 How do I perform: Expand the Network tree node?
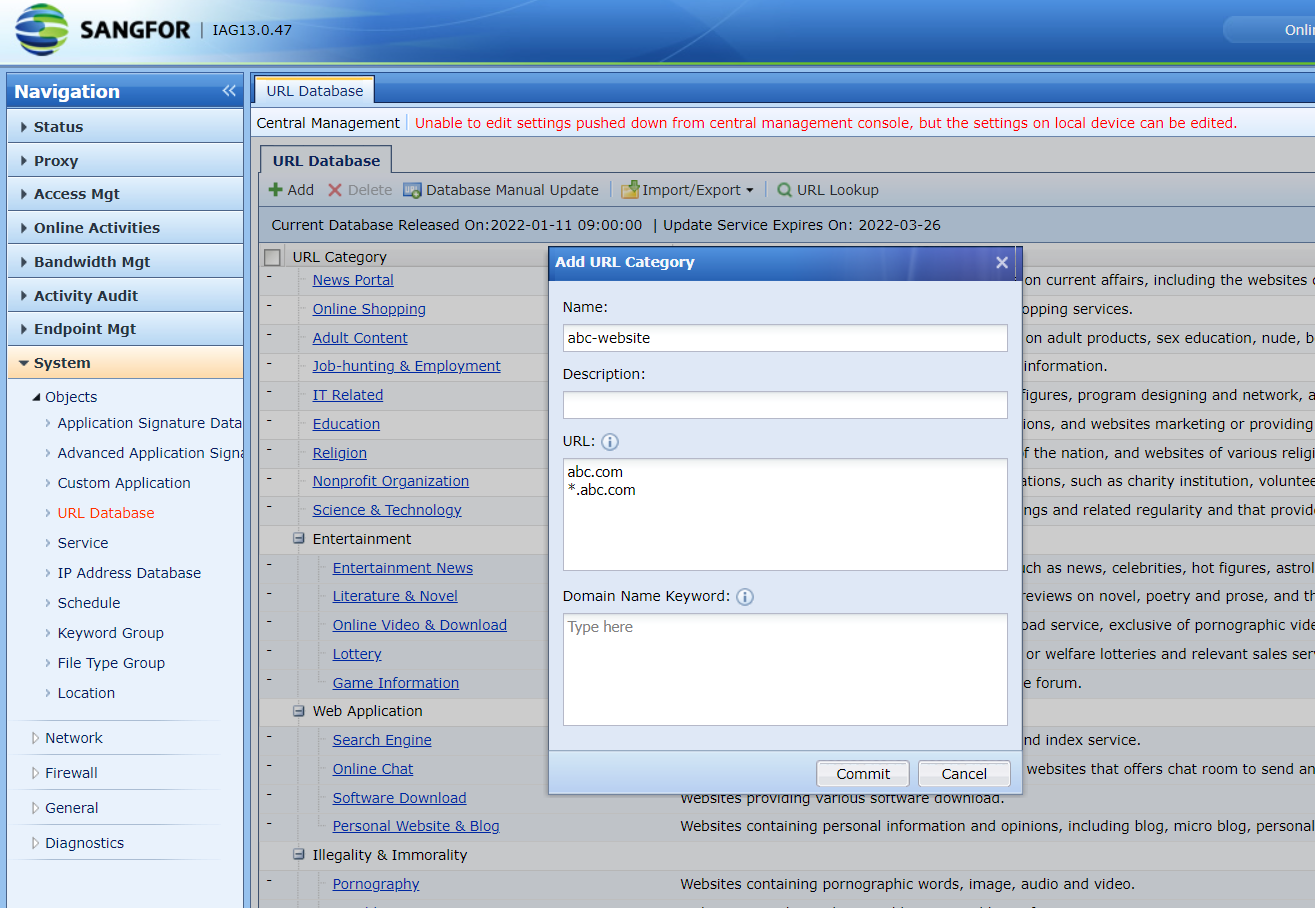coord(36,738)
